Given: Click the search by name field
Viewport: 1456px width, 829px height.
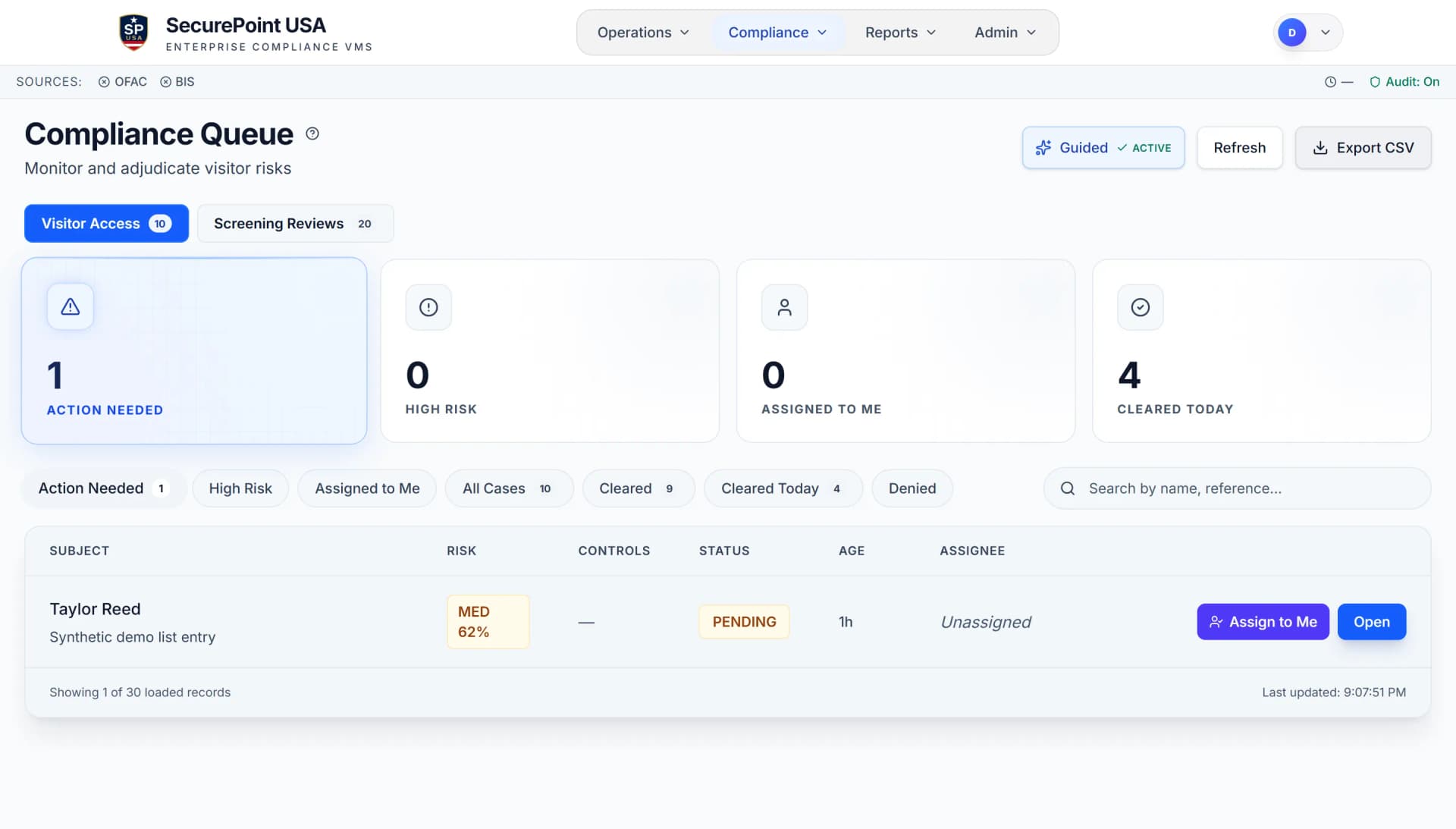Looking at the screenshot, I should (x=1237, y=488).
